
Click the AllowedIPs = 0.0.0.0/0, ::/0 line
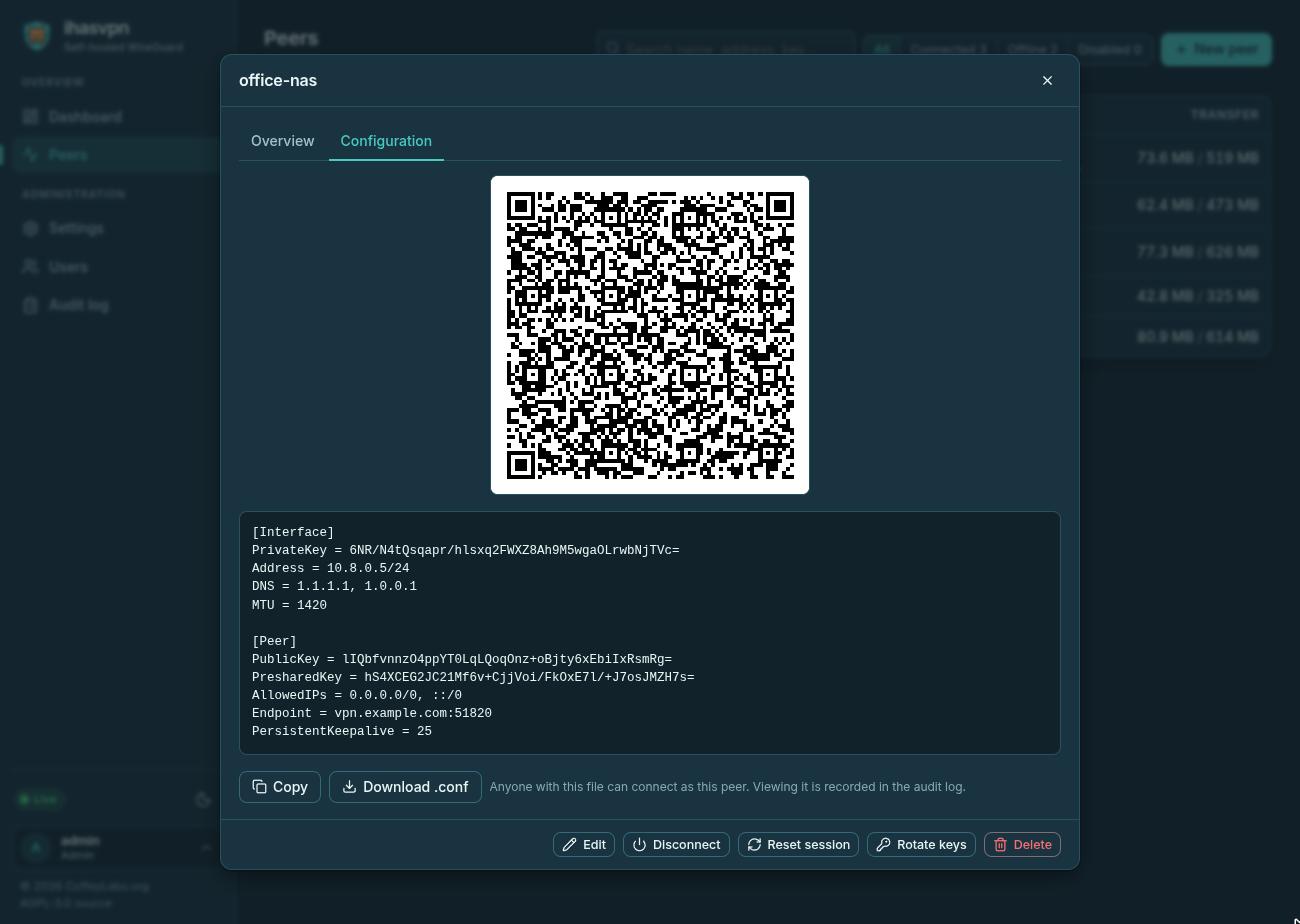357,695
